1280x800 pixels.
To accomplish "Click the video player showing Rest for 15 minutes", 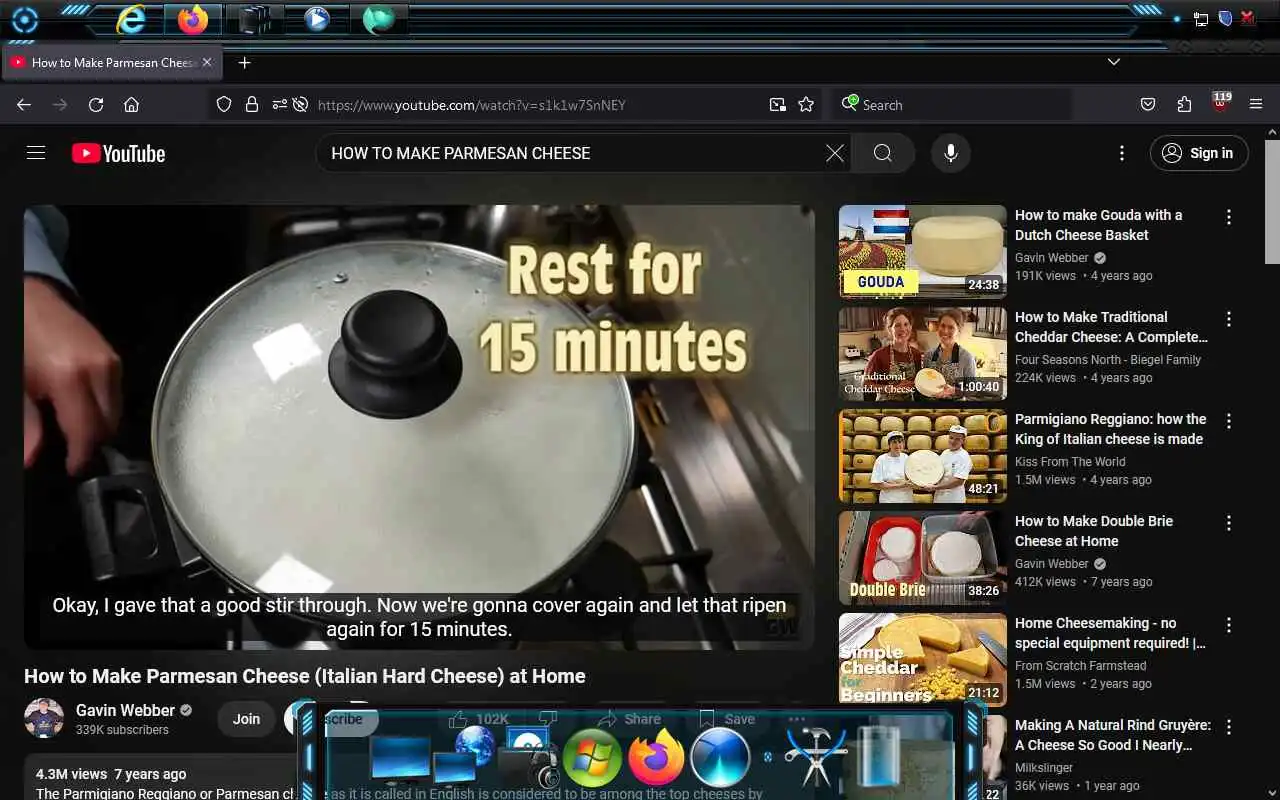I will point(419,427).
